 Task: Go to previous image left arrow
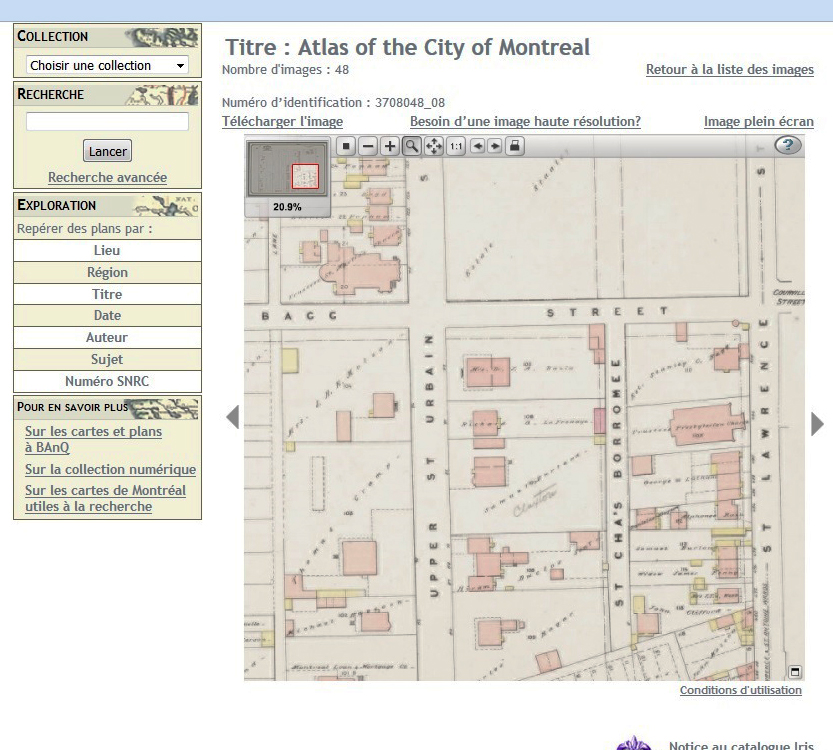pos(233,417)
